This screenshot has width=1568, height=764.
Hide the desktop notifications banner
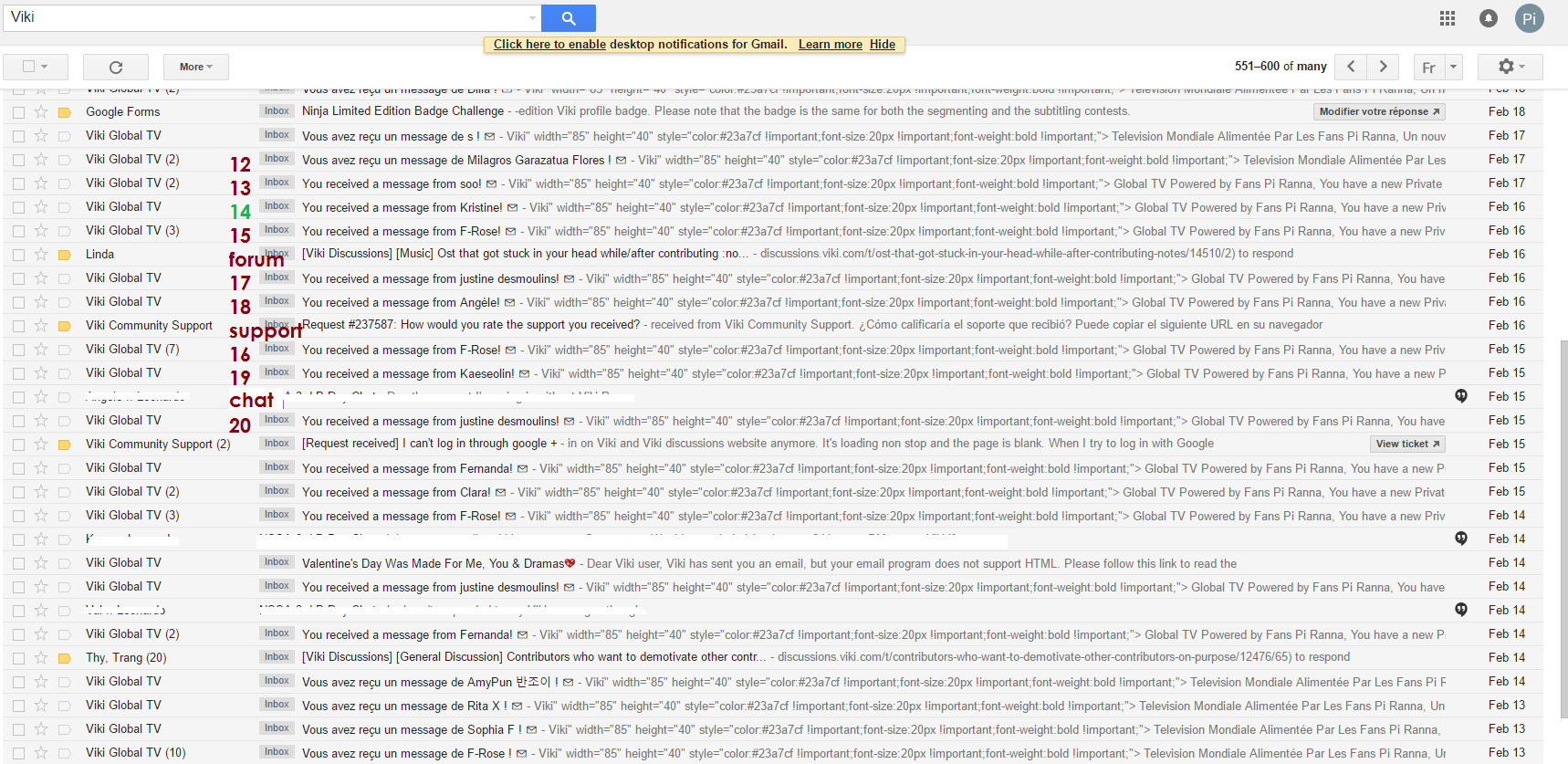[883, 44]
